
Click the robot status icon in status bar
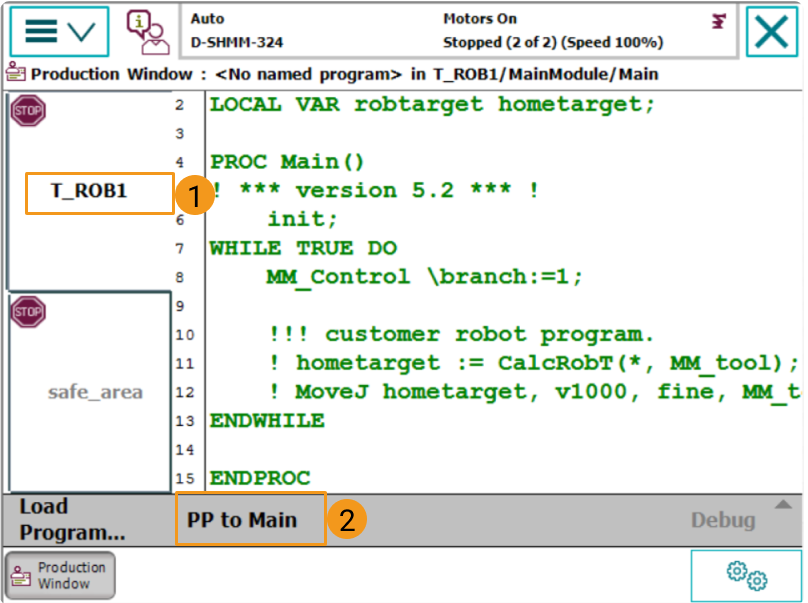click(718, 21)
